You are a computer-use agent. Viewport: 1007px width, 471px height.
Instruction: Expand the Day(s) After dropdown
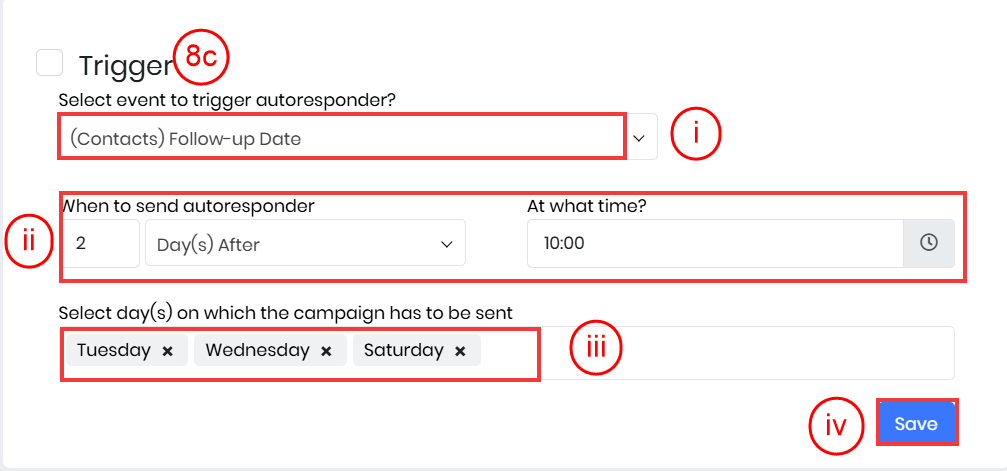point(305,244)
